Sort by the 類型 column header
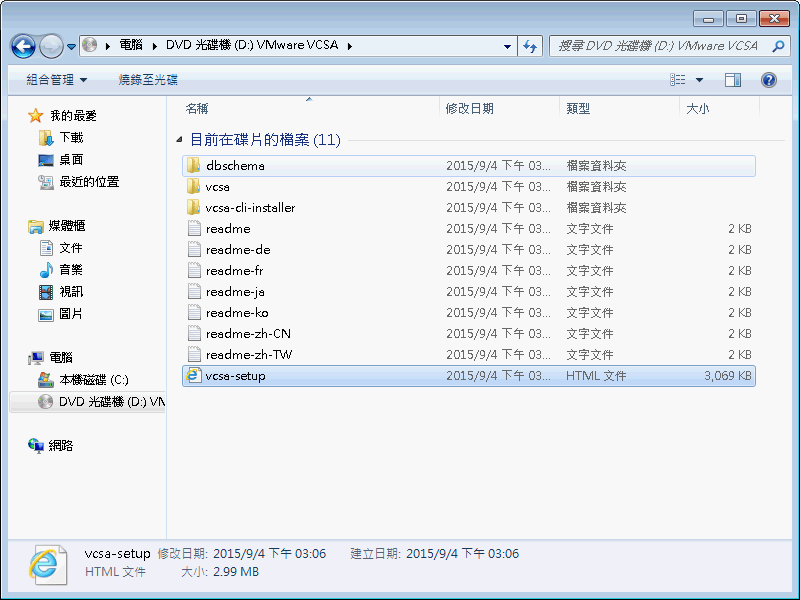 pos(578,109)
